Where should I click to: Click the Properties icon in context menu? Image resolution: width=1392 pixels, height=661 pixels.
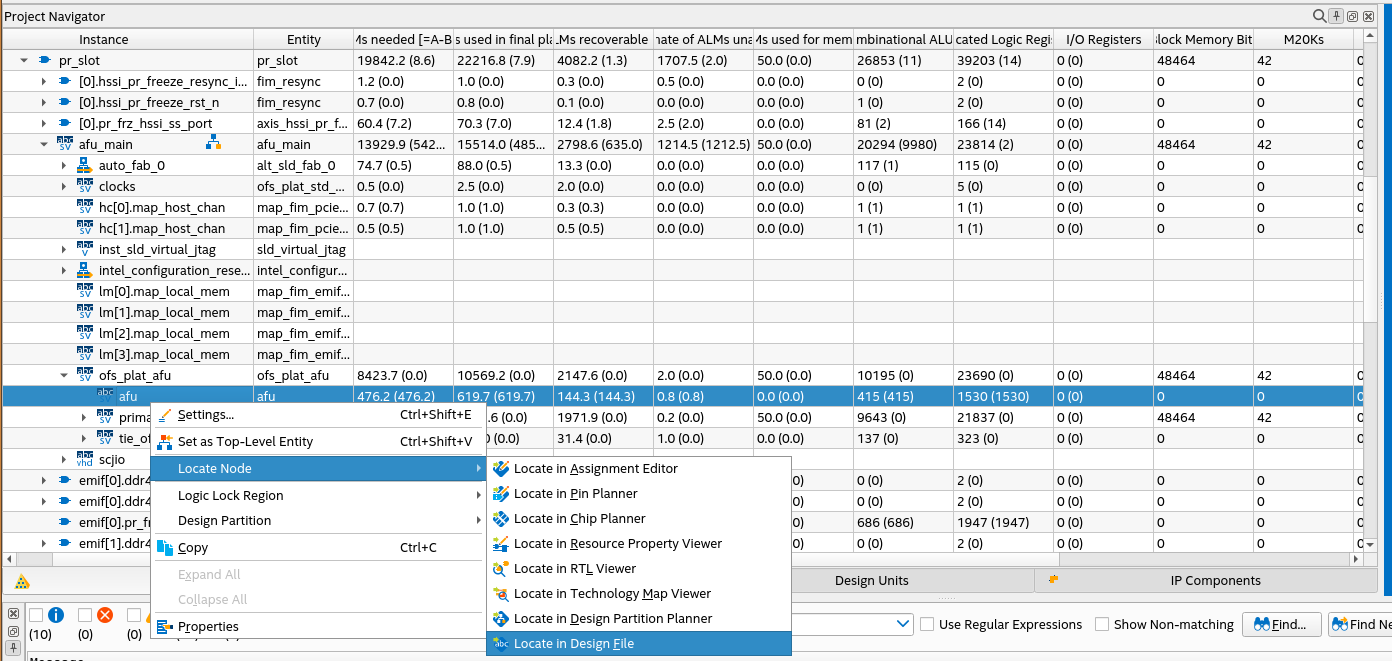tap(165, 627)
